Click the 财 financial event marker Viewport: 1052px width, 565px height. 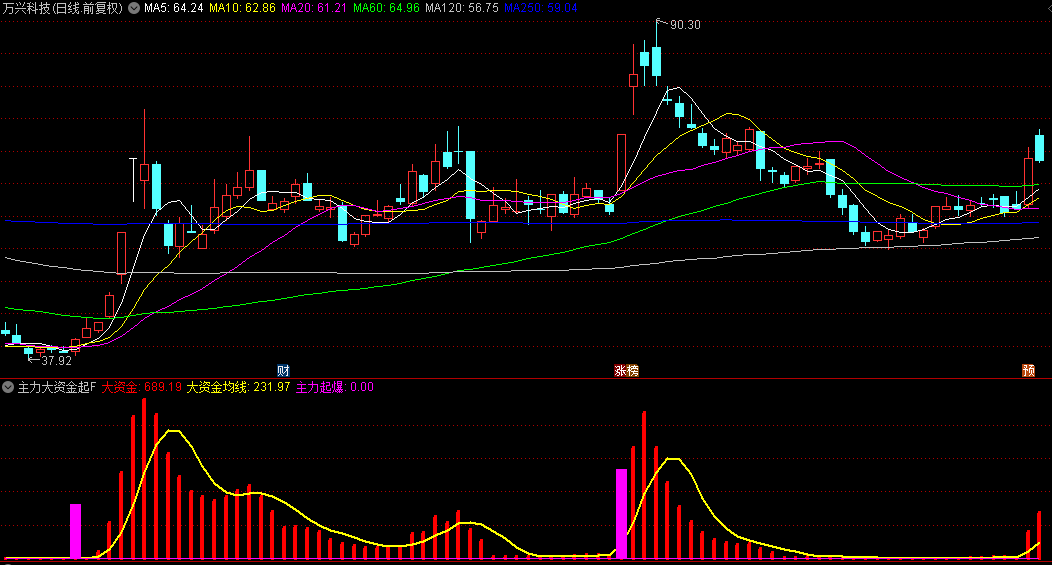point(283,370)
